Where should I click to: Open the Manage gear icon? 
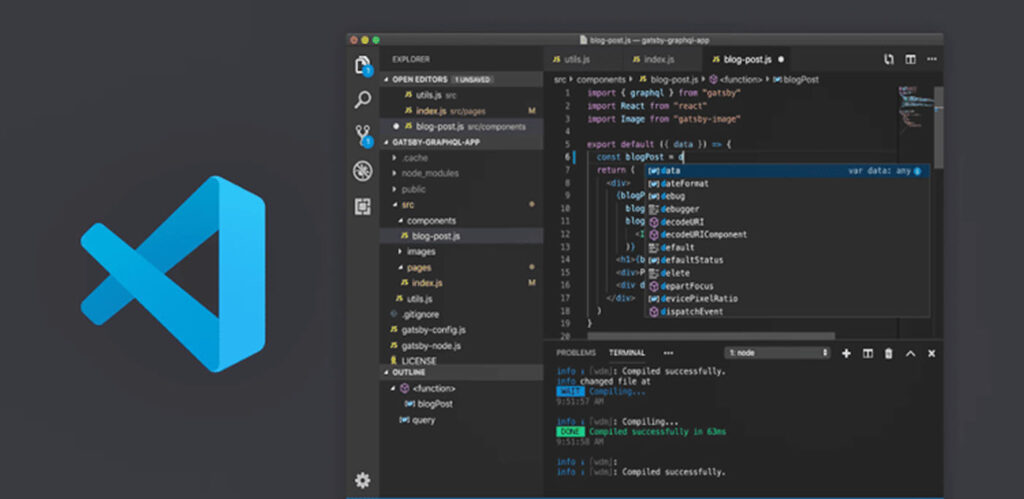click(x=362, y=481)
